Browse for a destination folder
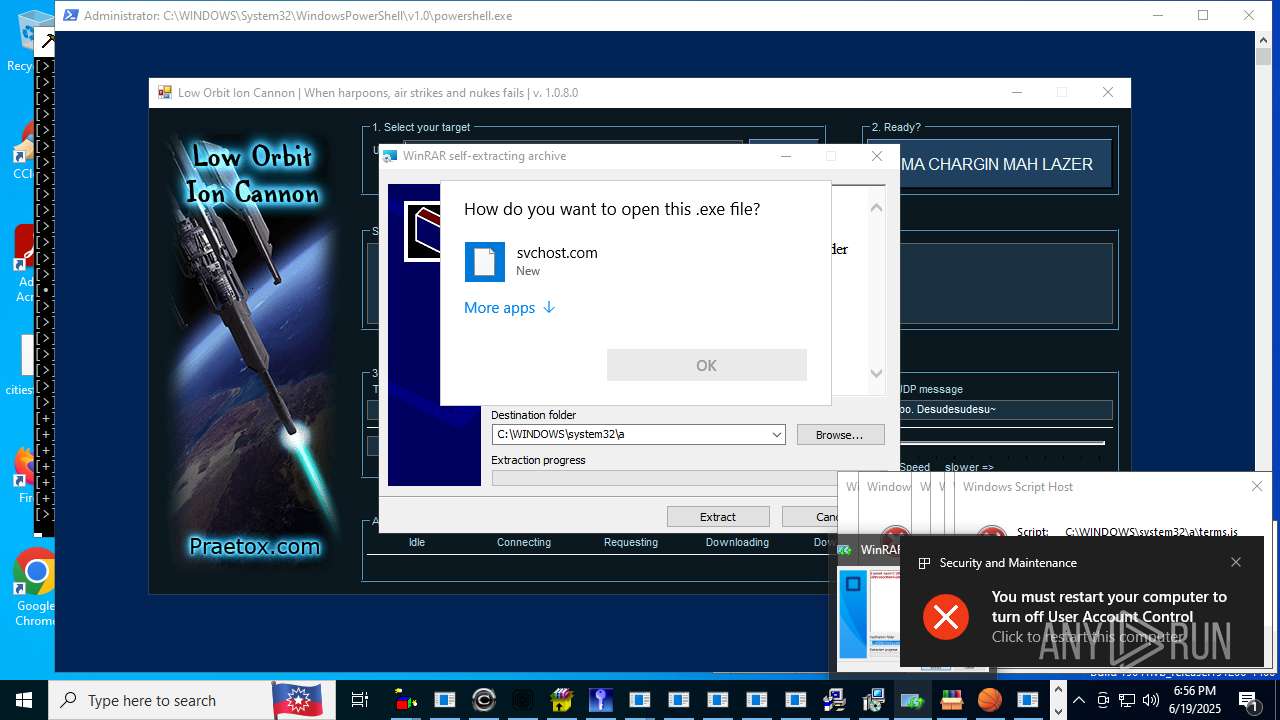Viewport: 1280px width, 720px height. pyautogui.click(x=840, y=435)
